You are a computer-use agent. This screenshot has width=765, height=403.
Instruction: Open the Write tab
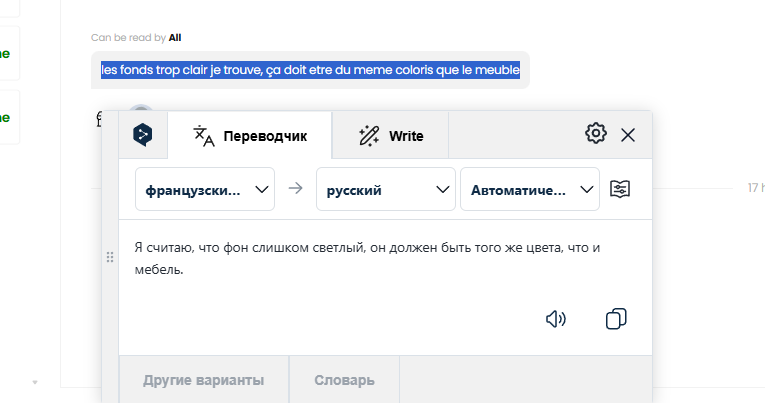point(390,136)
